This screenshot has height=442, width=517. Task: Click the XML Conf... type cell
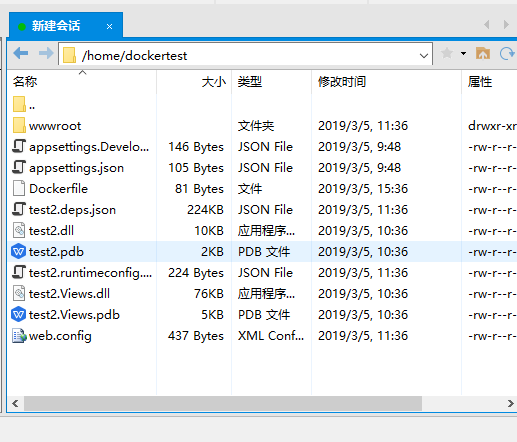tap(271, 336)
